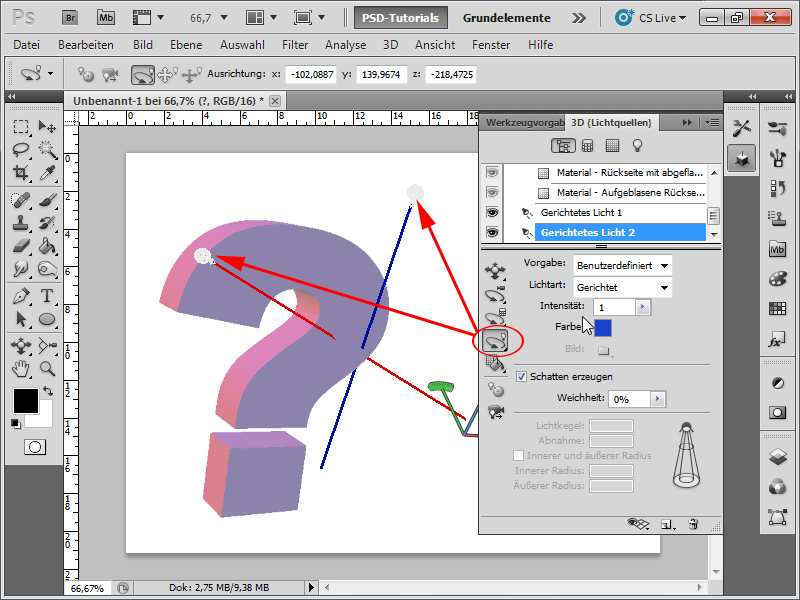Select the Ellipse shape tool
Viewport: 800px width, 600px height.
tap(47, 319)
